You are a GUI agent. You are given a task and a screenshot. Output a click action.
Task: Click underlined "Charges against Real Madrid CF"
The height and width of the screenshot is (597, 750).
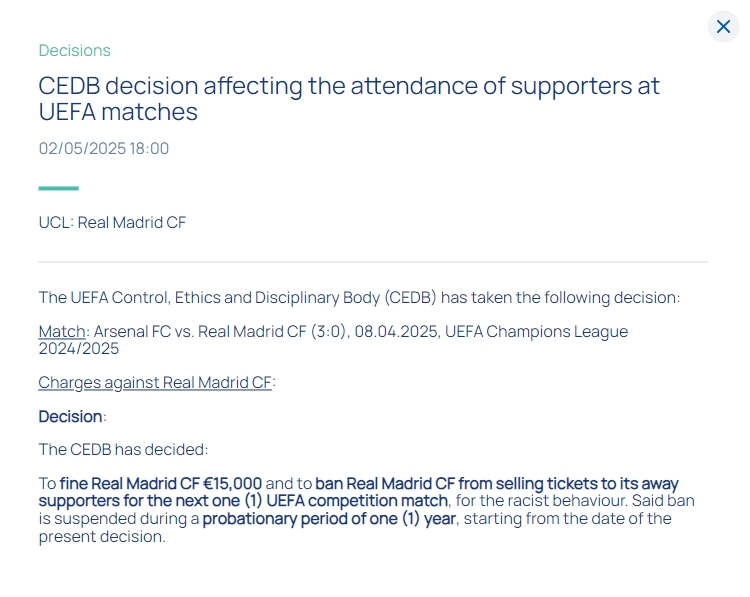coord(155,382)
